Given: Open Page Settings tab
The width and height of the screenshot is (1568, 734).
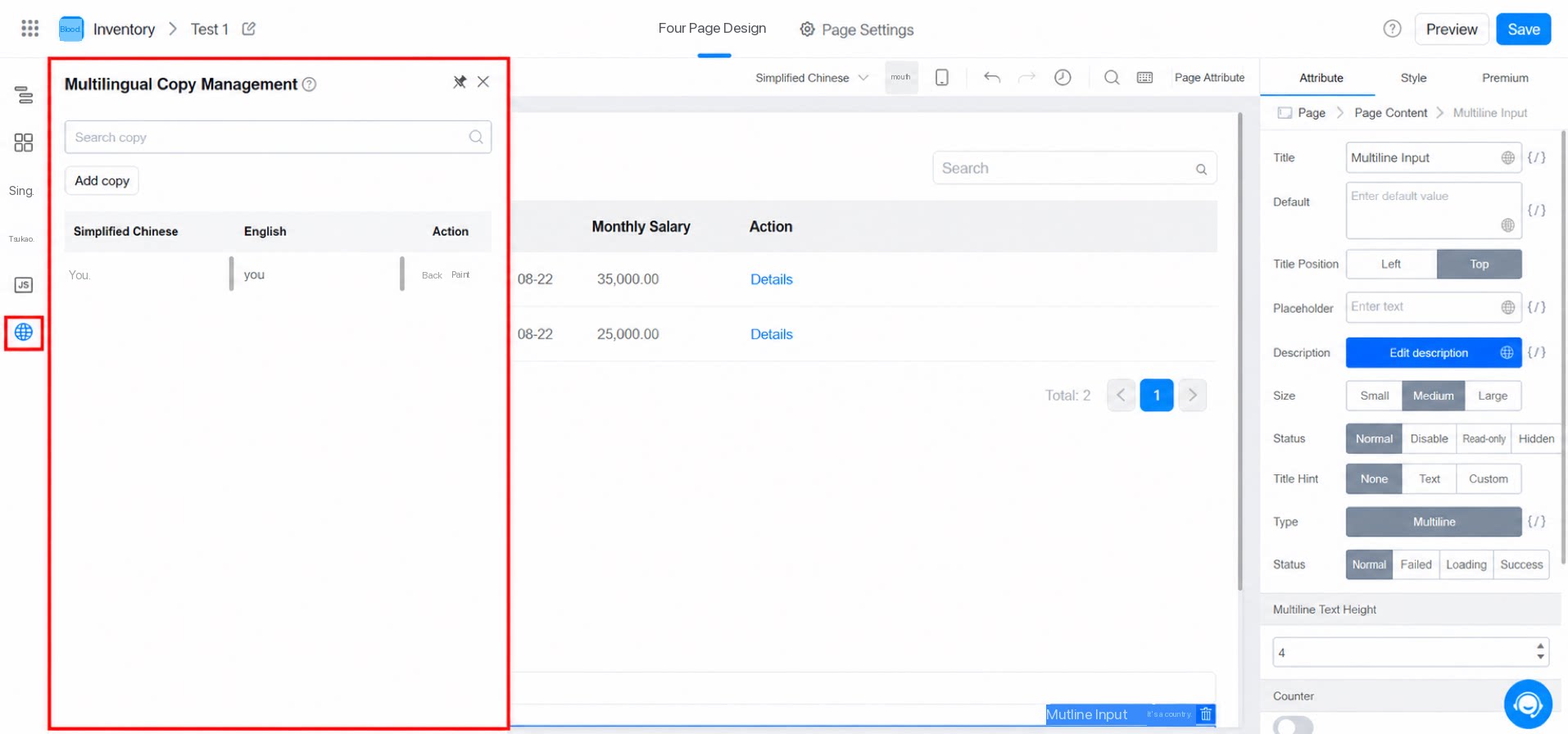Looking at the screenshot, I should pos(857,29).
